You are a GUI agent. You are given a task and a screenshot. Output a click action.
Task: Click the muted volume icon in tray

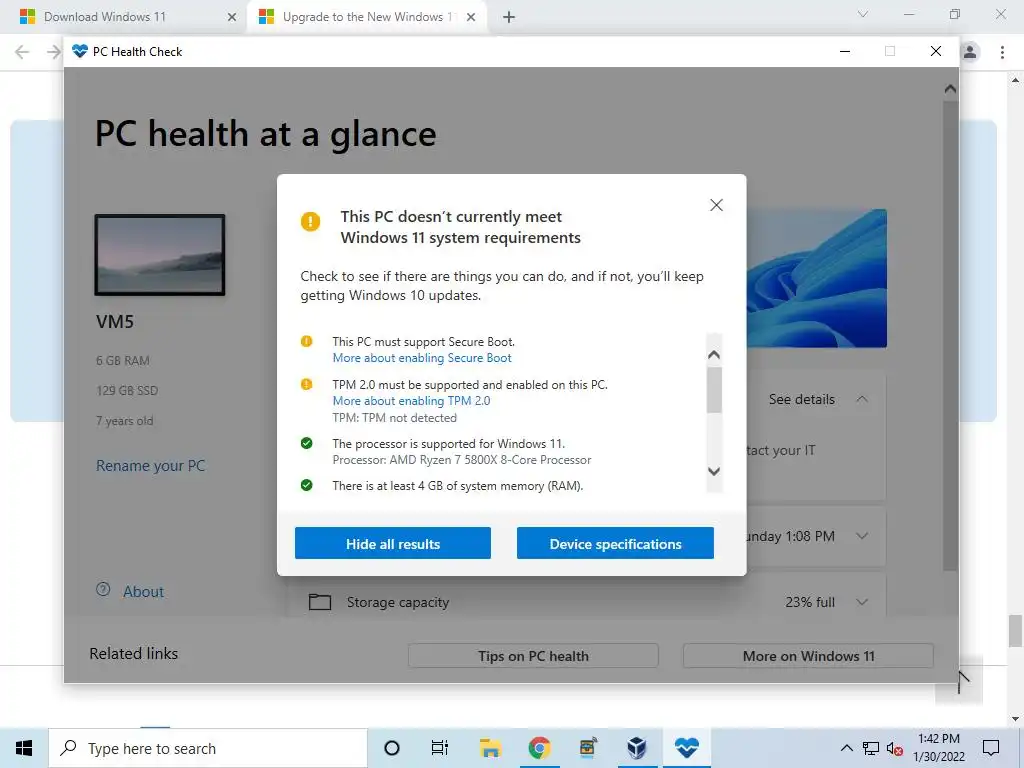tap(895, 748)
